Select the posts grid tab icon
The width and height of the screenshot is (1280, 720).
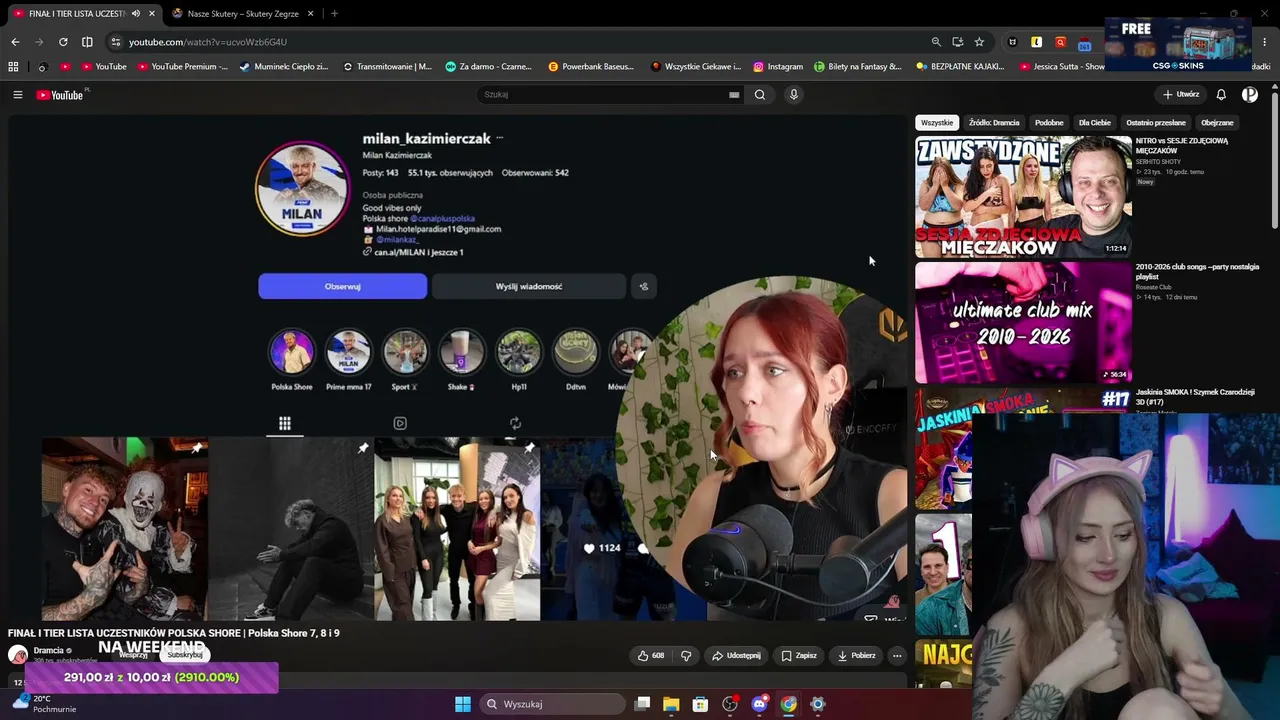point(285,423)
